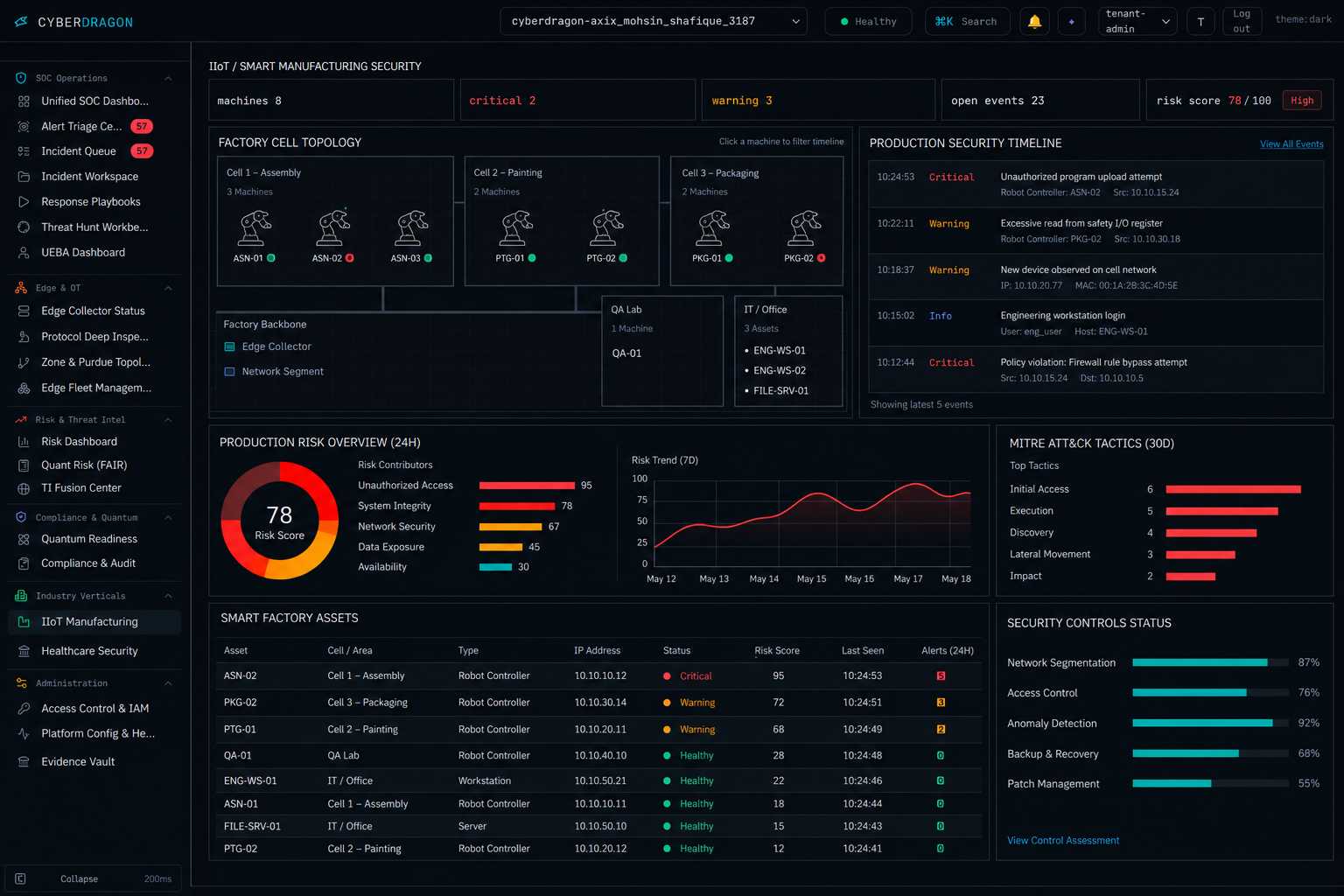Click Network Segmentation 87% progress bar
Image resolution: width=1344 pixels, height=896 pixels.
pyautogui.click(x=1210, y=662)
